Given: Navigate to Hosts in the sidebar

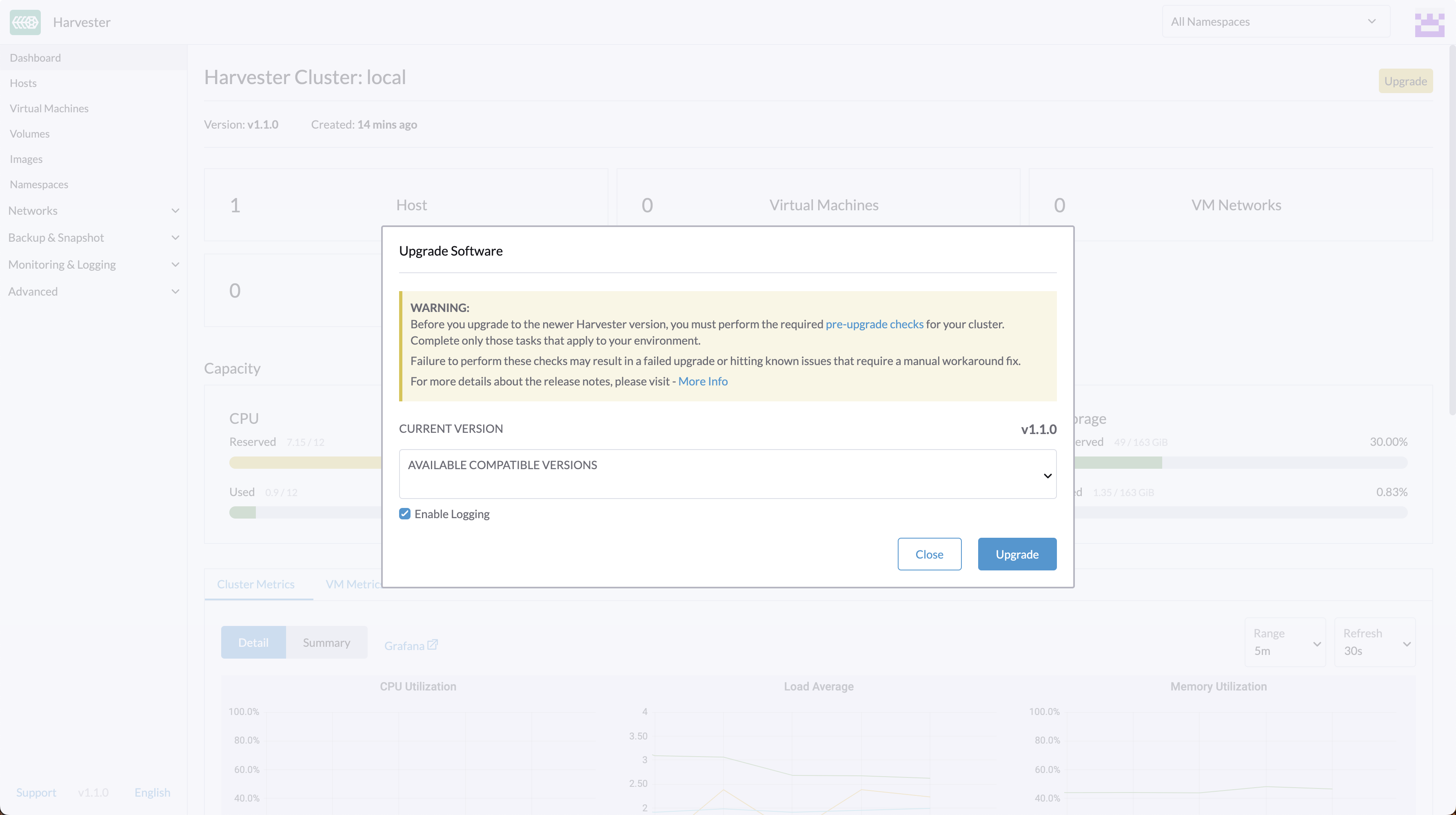Looking at the screenshot, I should pyautogui.click(x=23, y=82).
